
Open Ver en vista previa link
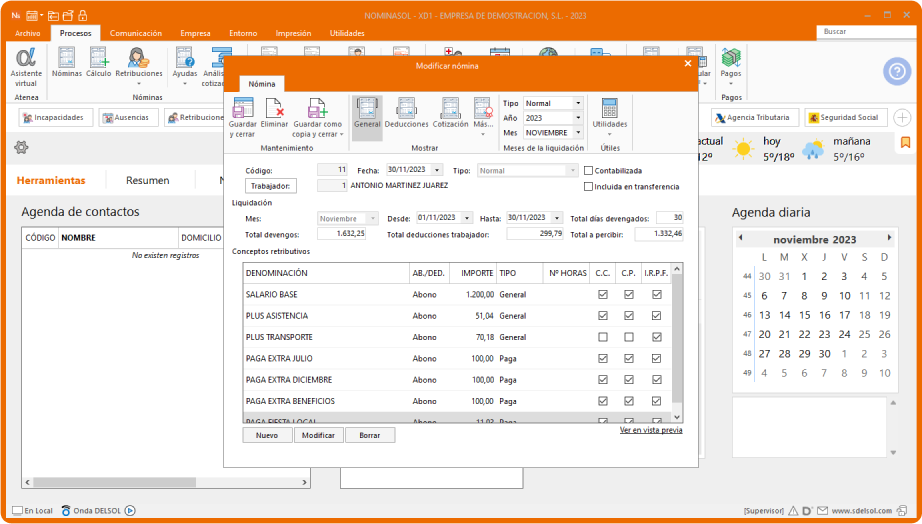(x=651, y=430)
